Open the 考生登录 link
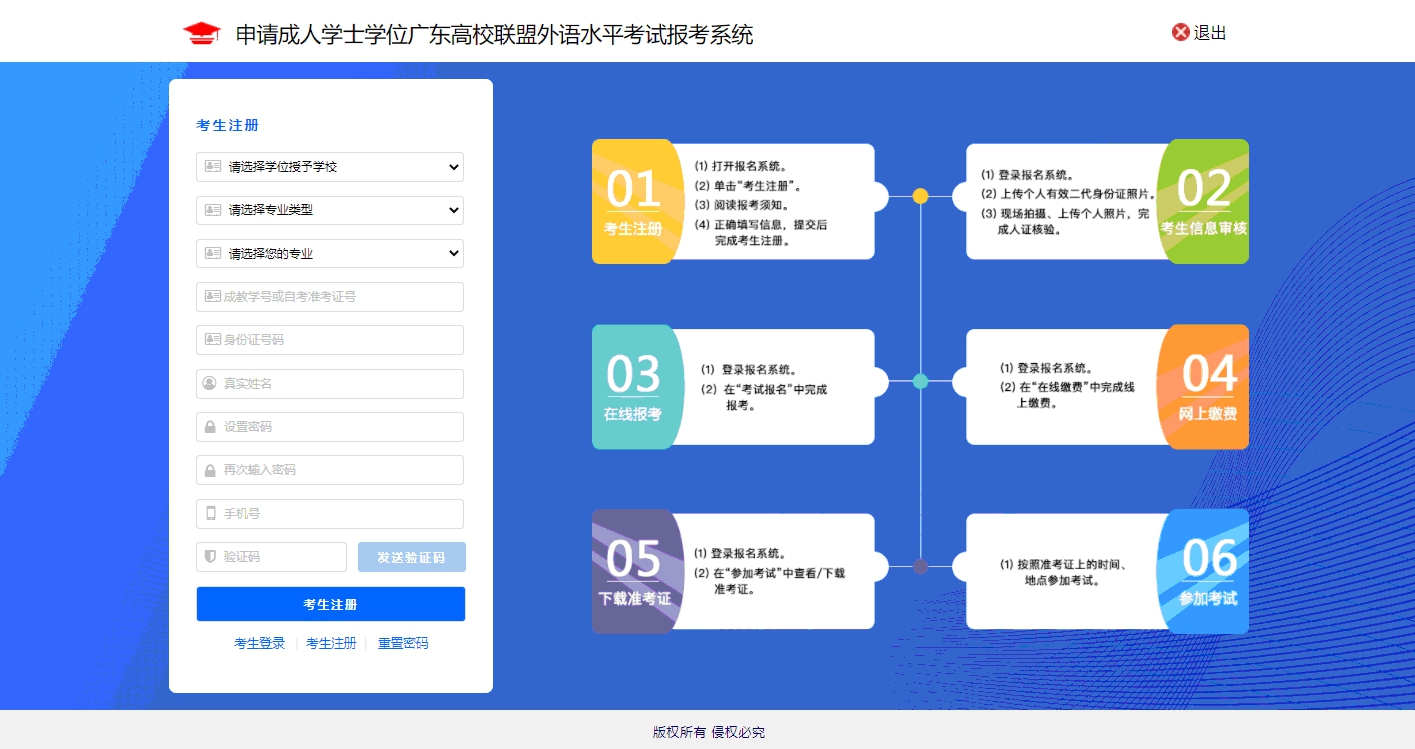This screenshot has height=749, width=1415. (x=260, y=643)
